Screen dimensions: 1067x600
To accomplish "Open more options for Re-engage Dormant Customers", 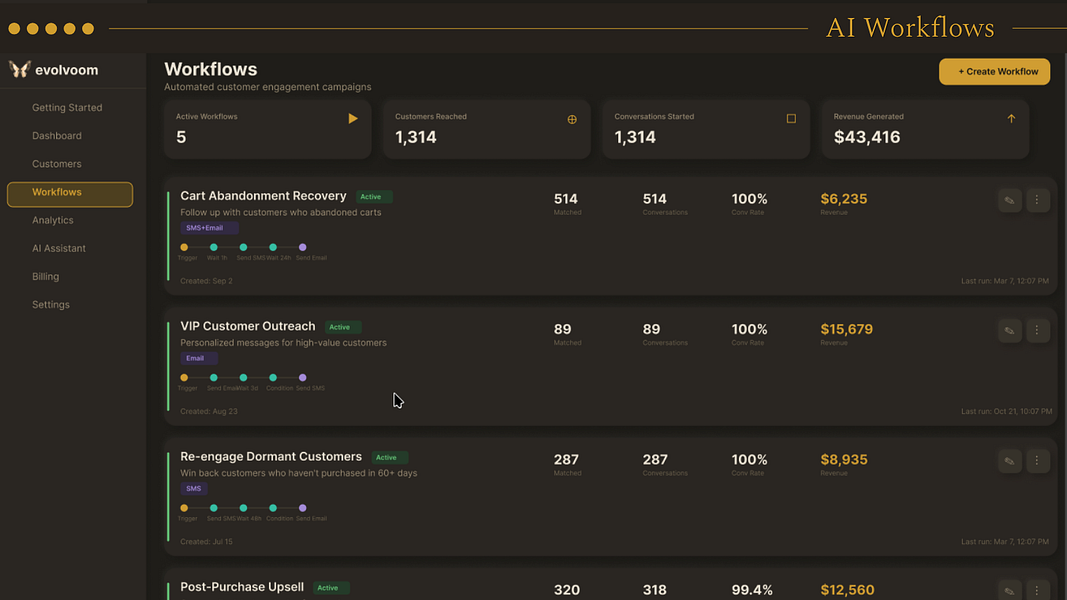I will pyautogui.click(x=1037, y=461).
